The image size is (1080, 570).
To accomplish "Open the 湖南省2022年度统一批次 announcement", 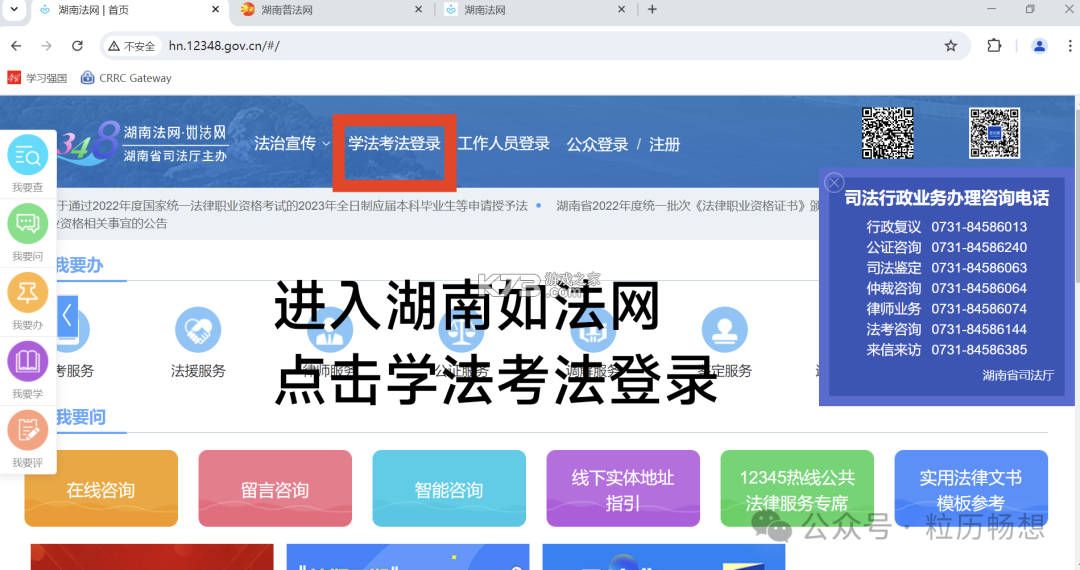I will tap(687, 205).
